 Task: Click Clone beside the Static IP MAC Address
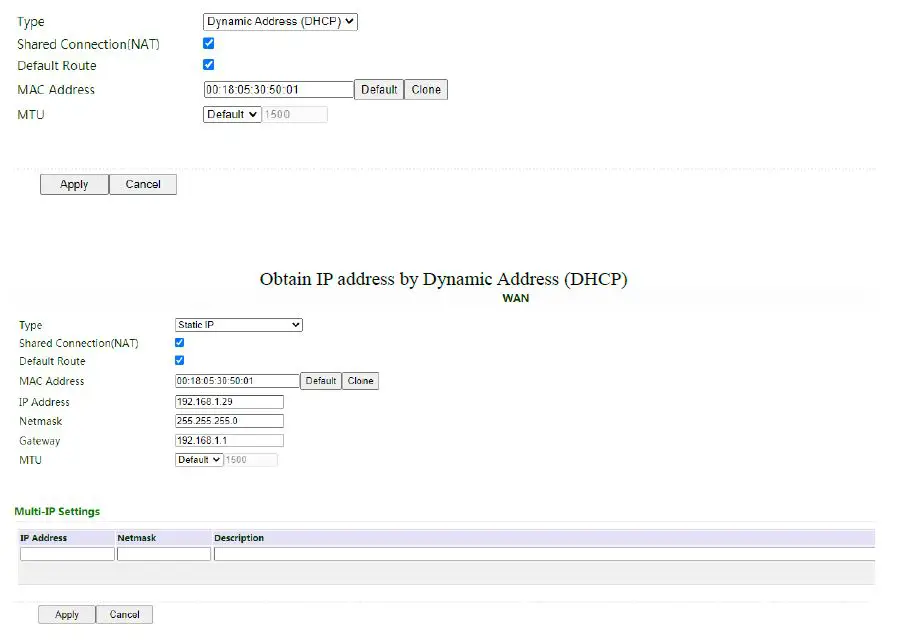[360, 380]
